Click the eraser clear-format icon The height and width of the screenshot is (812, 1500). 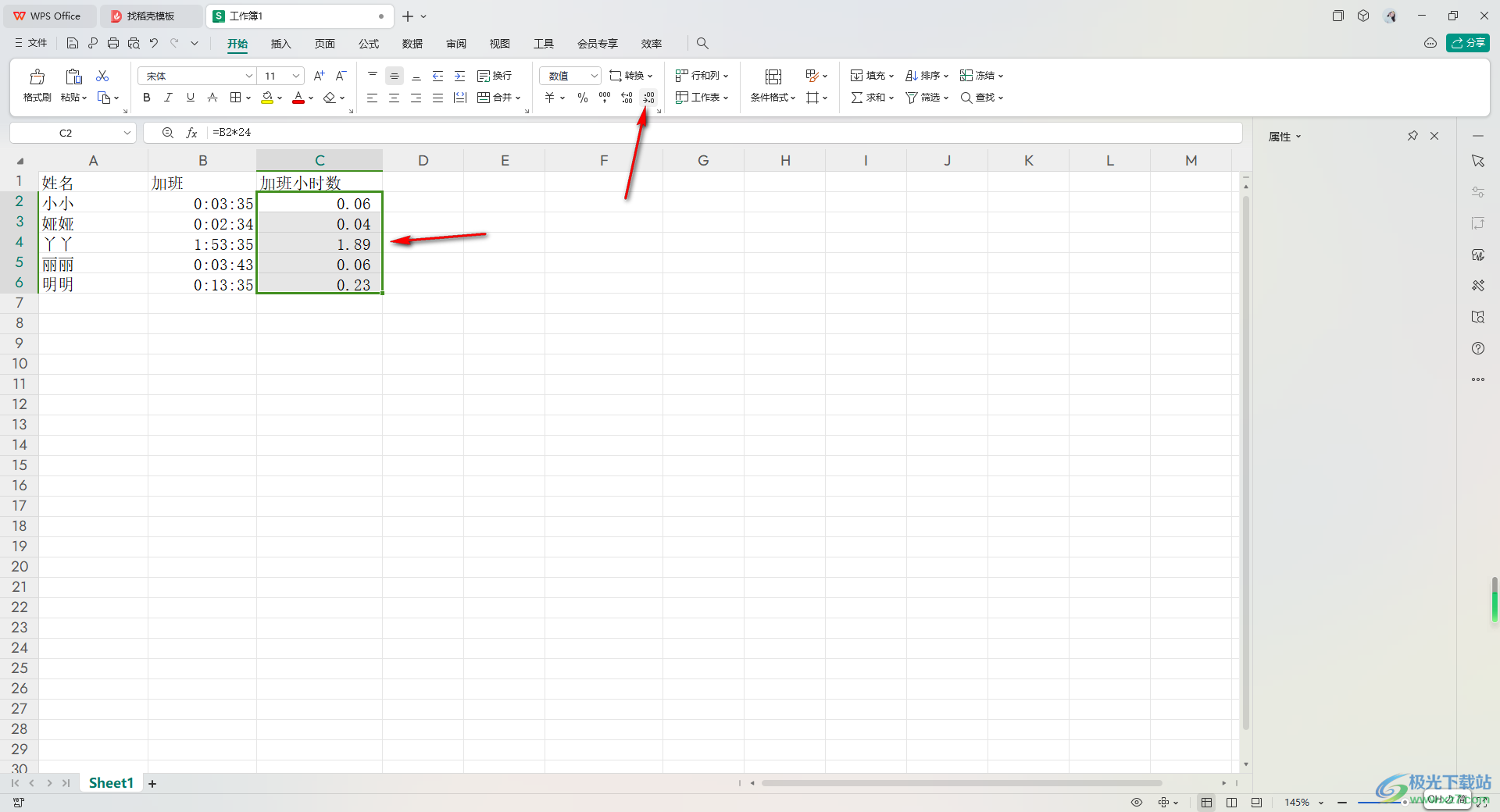pos(330,98)
